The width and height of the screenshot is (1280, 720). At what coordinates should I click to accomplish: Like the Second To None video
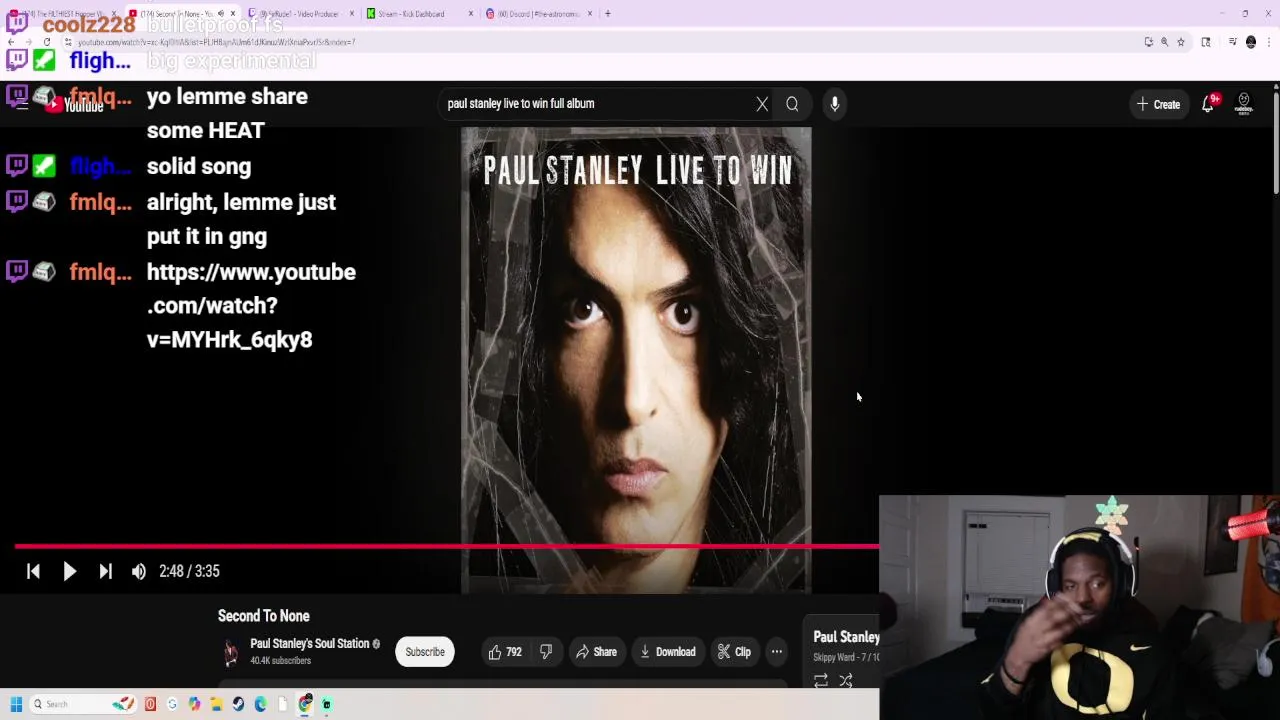[x=505, y=652]
